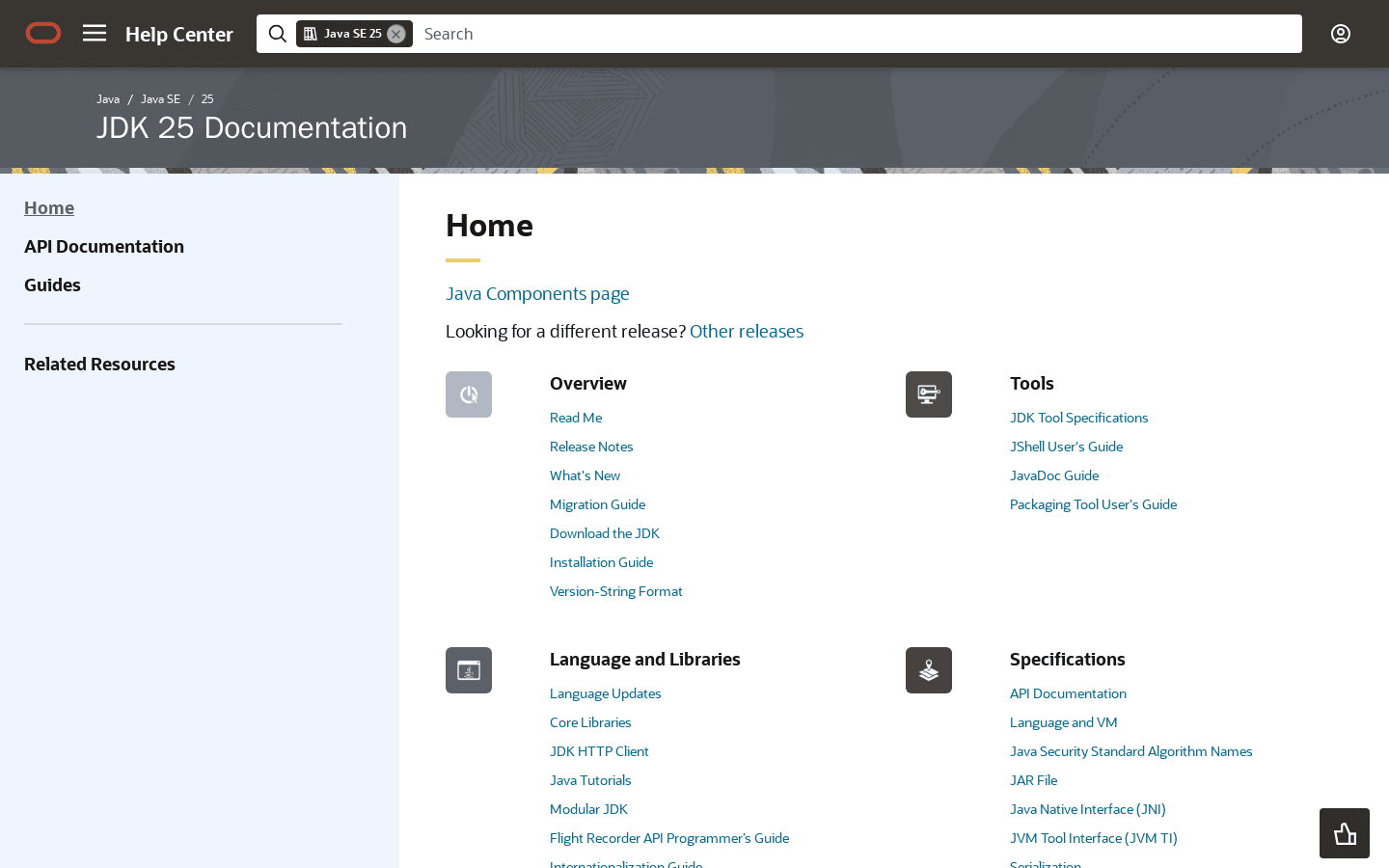Click the Java SE breadcrumb
This screenshot has width=1389, height=868.
click(160, 98)
